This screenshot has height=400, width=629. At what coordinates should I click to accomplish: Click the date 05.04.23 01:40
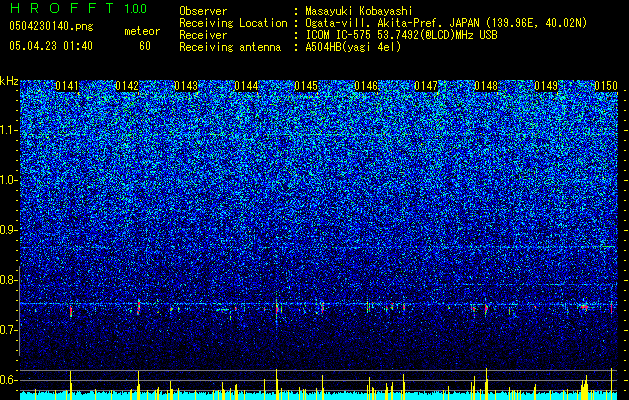pos(51,46)
